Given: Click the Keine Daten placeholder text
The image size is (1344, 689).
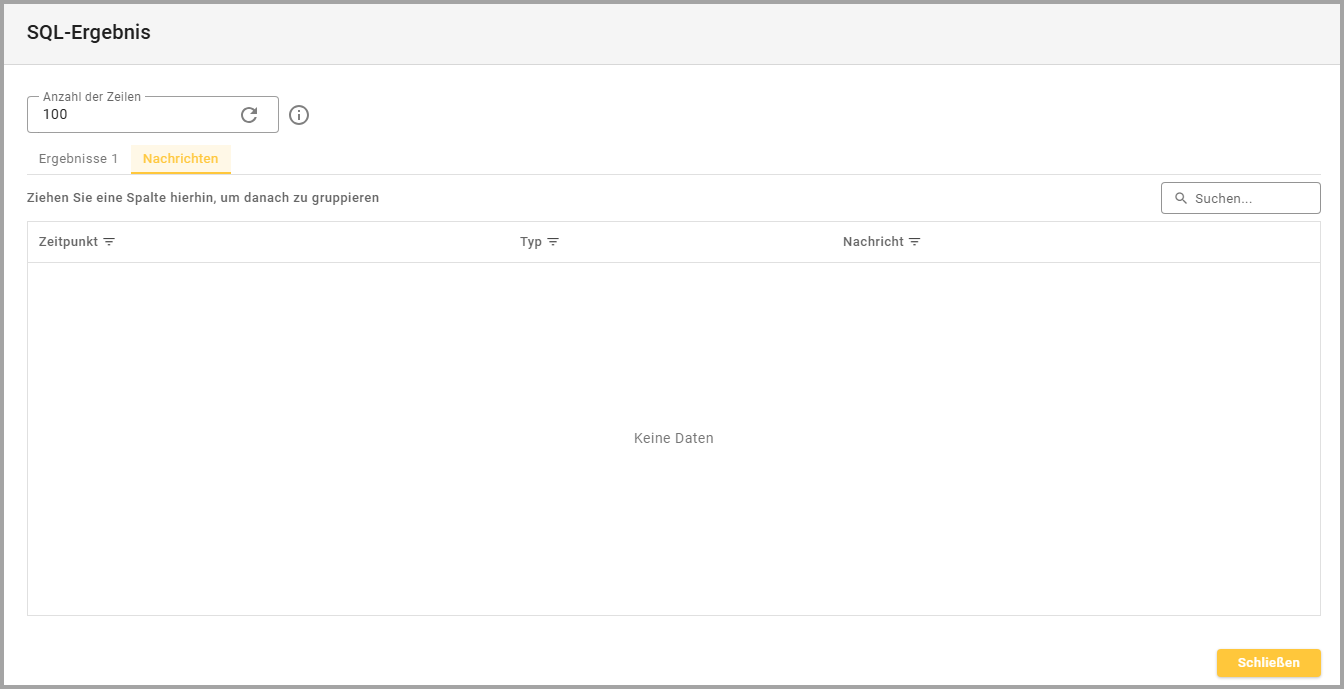Looking at the screenshot, I should tap(673, 438).
